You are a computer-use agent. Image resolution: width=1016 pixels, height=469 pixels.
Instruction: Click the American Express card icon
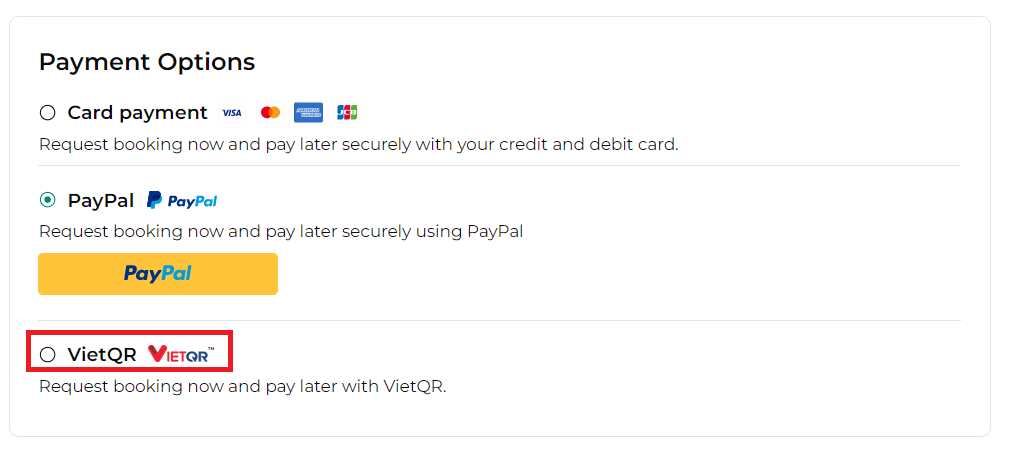tap(308, 113)
